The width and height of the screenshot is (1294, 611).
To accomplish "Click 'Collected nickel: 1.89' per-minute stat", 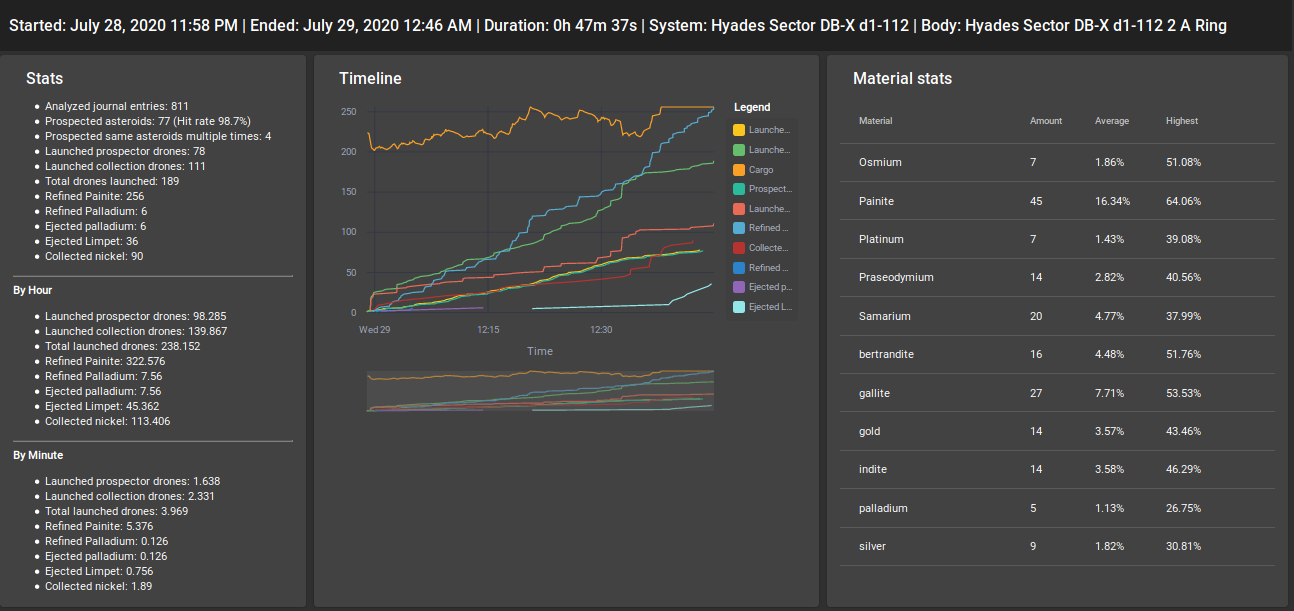I will coord(99,586).
